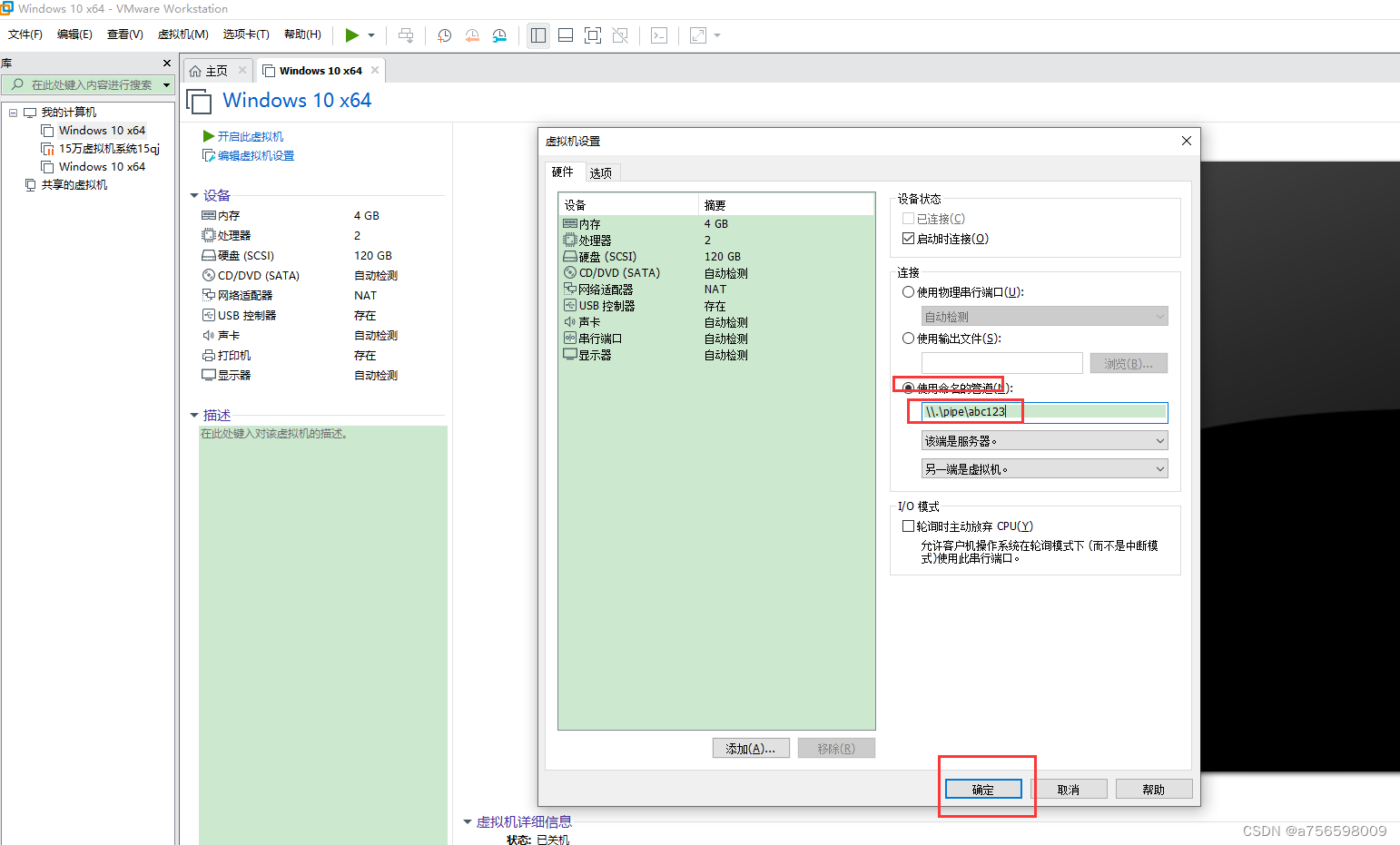Collapse the 虚拟机详细信息 section

click(468, 821)
